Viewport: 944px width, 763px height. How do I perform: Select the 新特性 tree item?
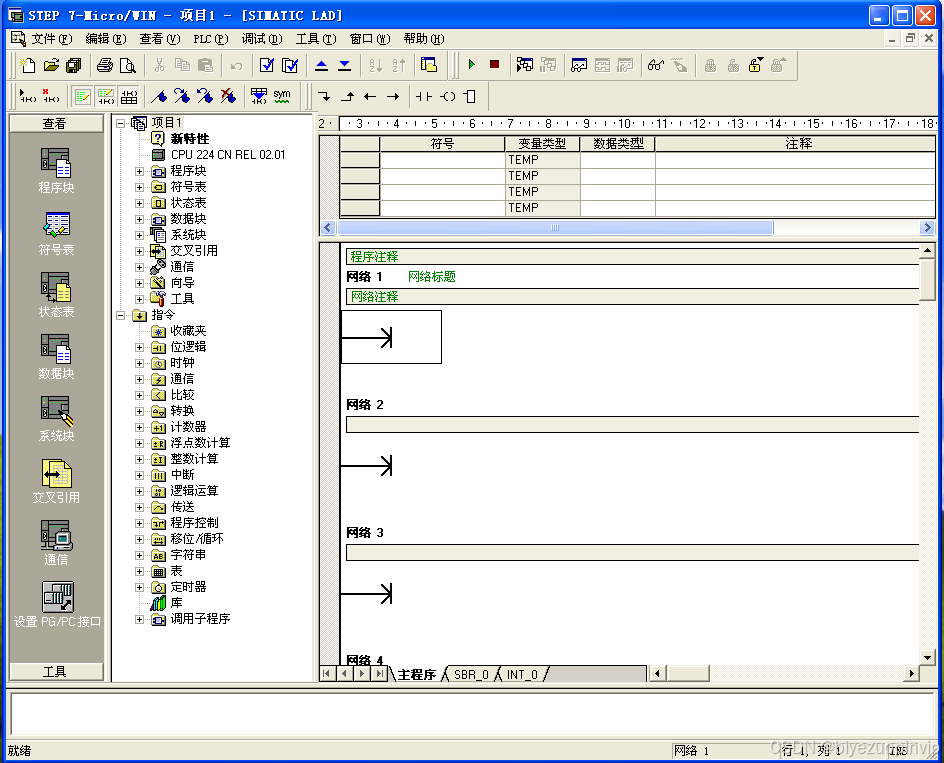click(190, 139)
